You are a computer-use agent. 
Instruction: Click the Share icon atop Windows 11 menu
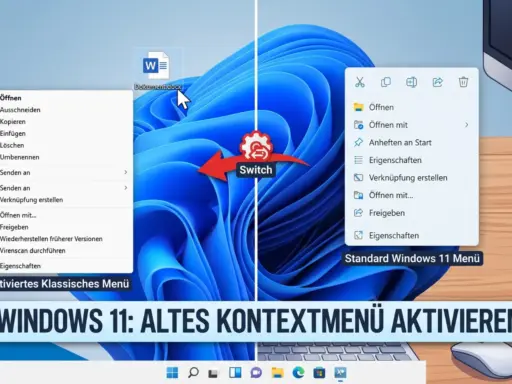437,82
